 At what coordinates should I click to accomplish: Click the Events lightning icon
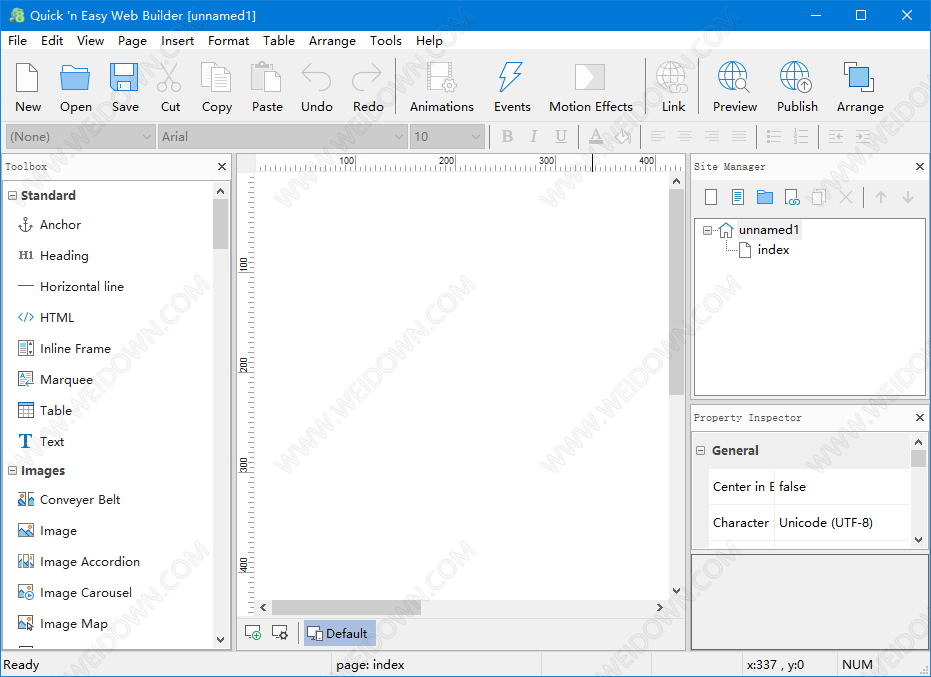[x=511, y=87]
